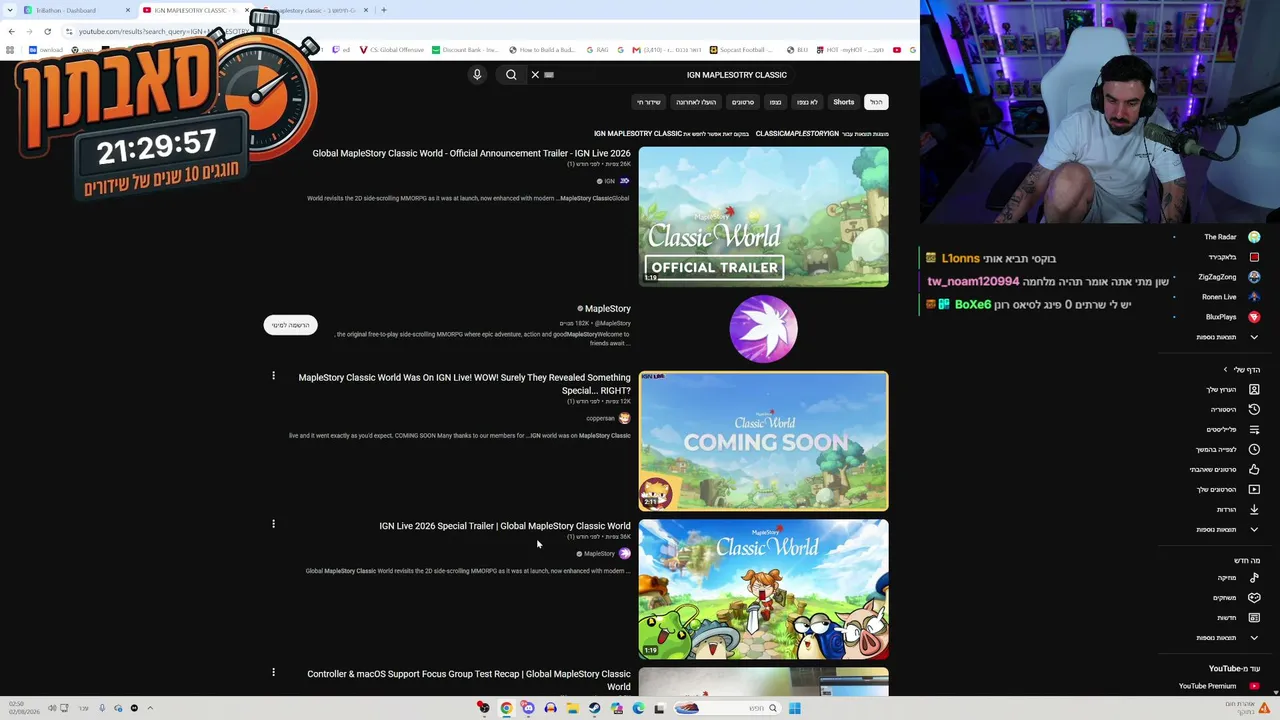Select the 'הועלו לאחרונה' (Recently uploaded) filter chip

pyautogui.click(x=696, y=102)
